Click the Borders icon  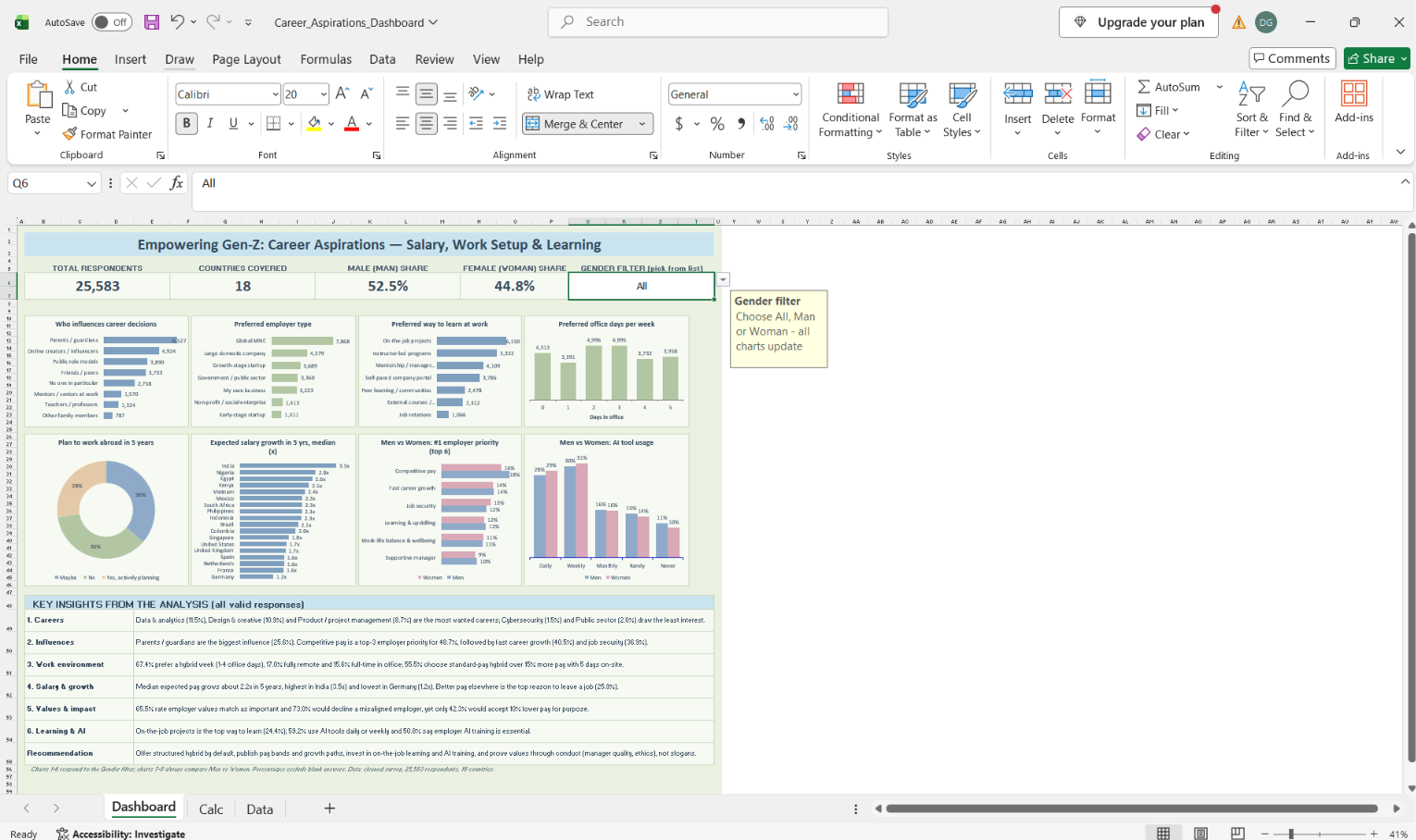(273, 123)
